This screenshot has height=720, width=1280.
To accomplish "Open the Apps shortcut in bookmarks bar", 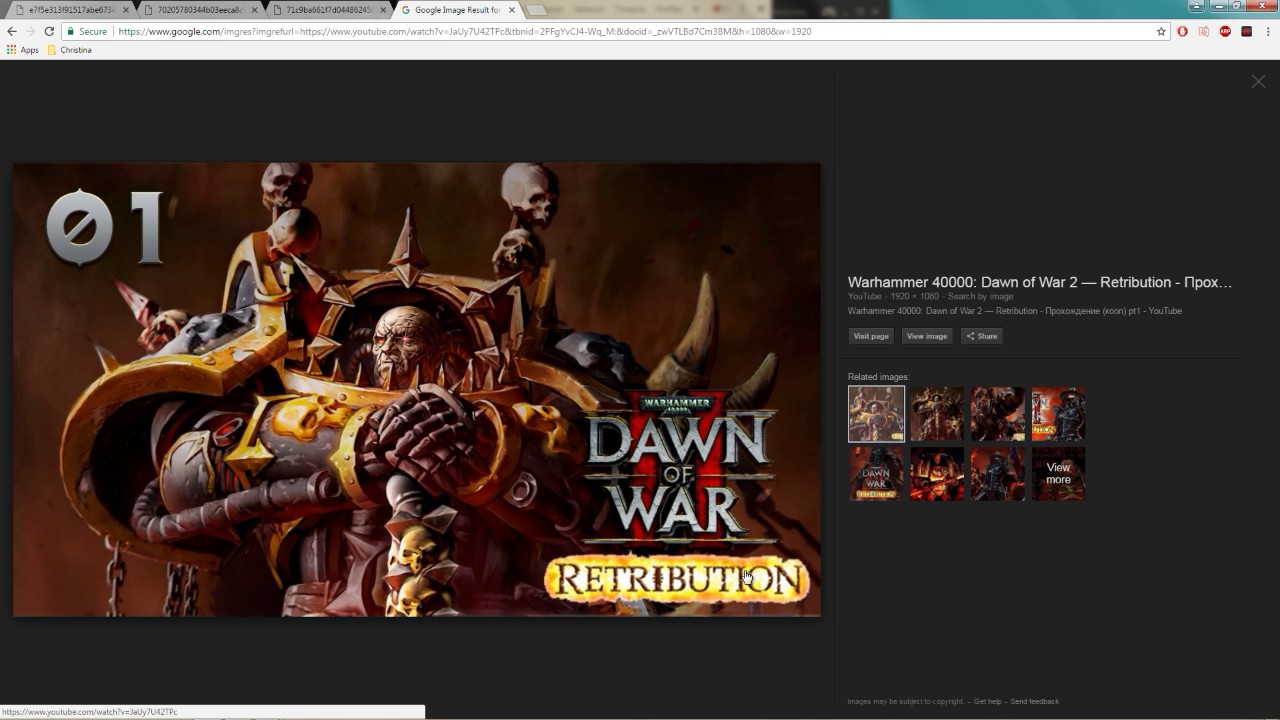I will click(23, 50).
